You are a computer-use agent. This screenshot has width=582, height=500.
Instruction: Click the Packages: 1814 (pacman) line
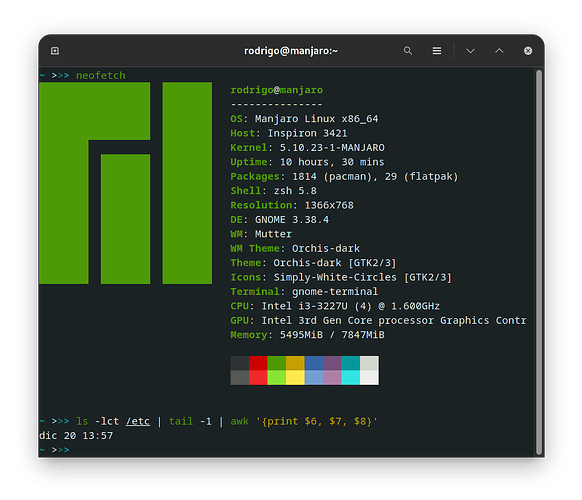pyautogui.click(x=344, y=176)
